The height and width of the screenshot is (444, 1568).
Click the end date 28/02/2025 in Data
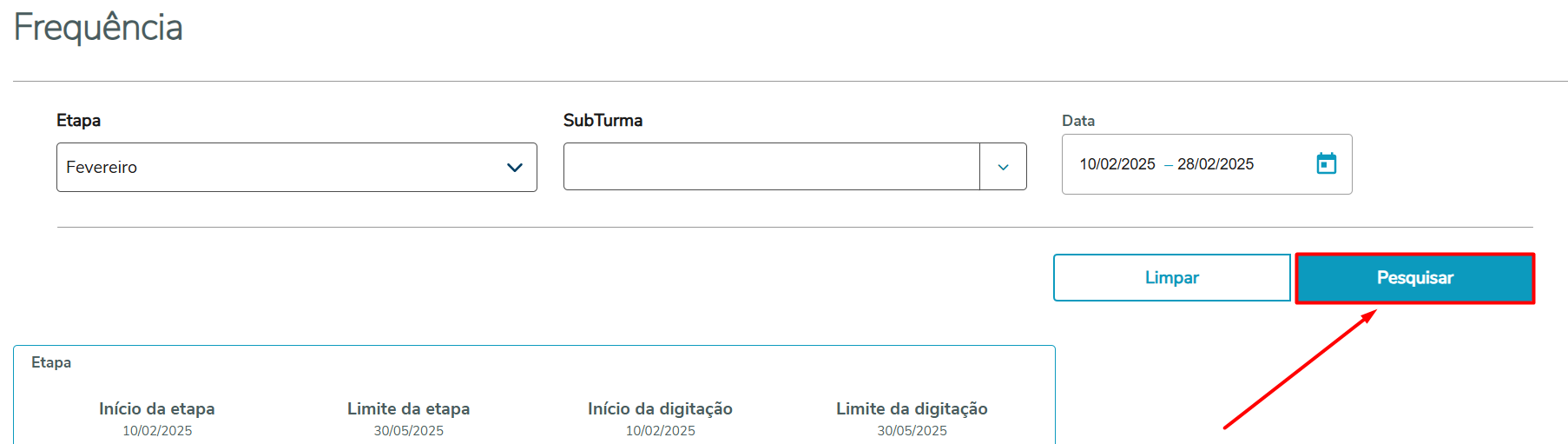point(1215,164)
